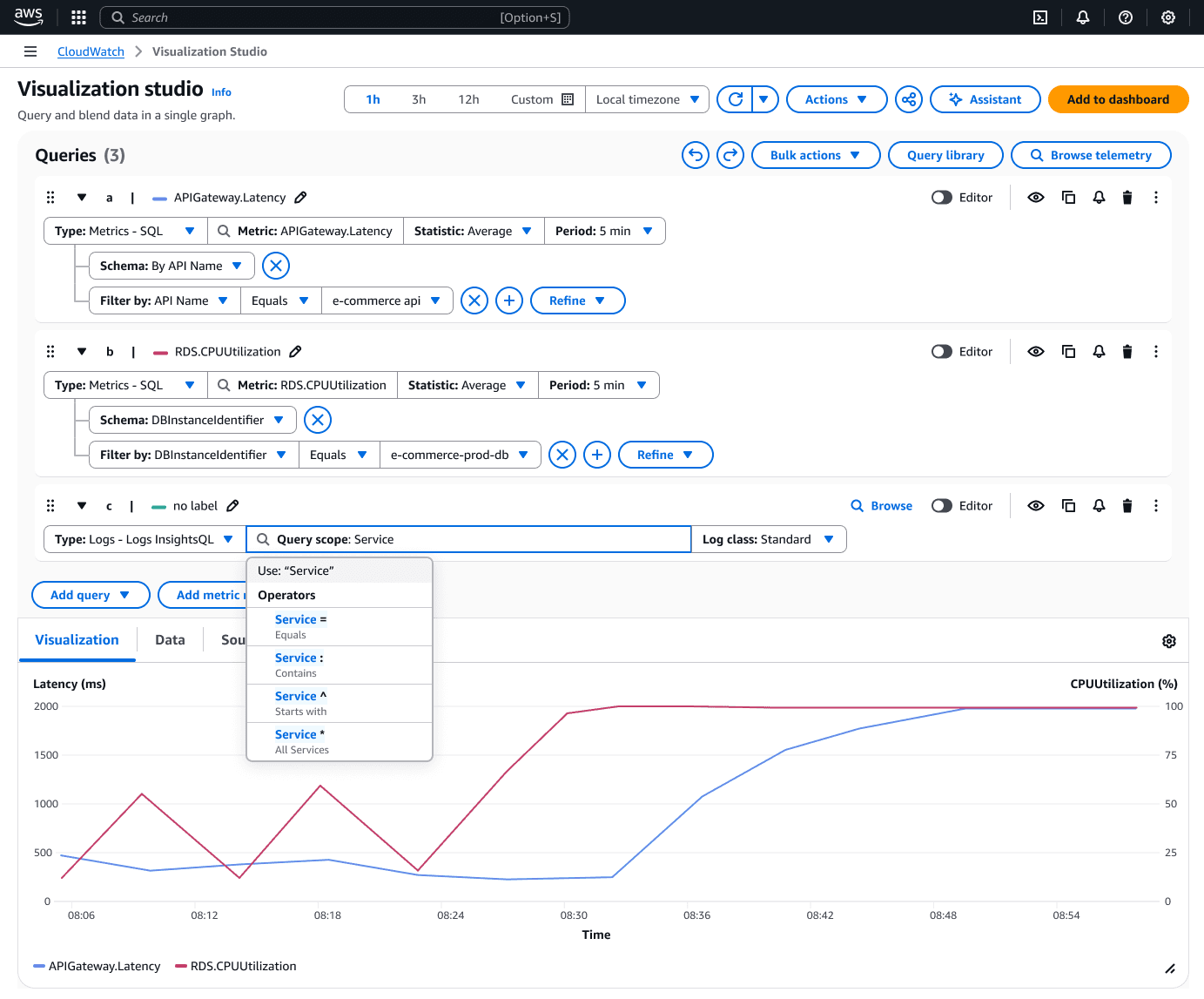1204x999 pixels.
Task: Edit the 'no label' query label pencil
Action: pos(232,506)
